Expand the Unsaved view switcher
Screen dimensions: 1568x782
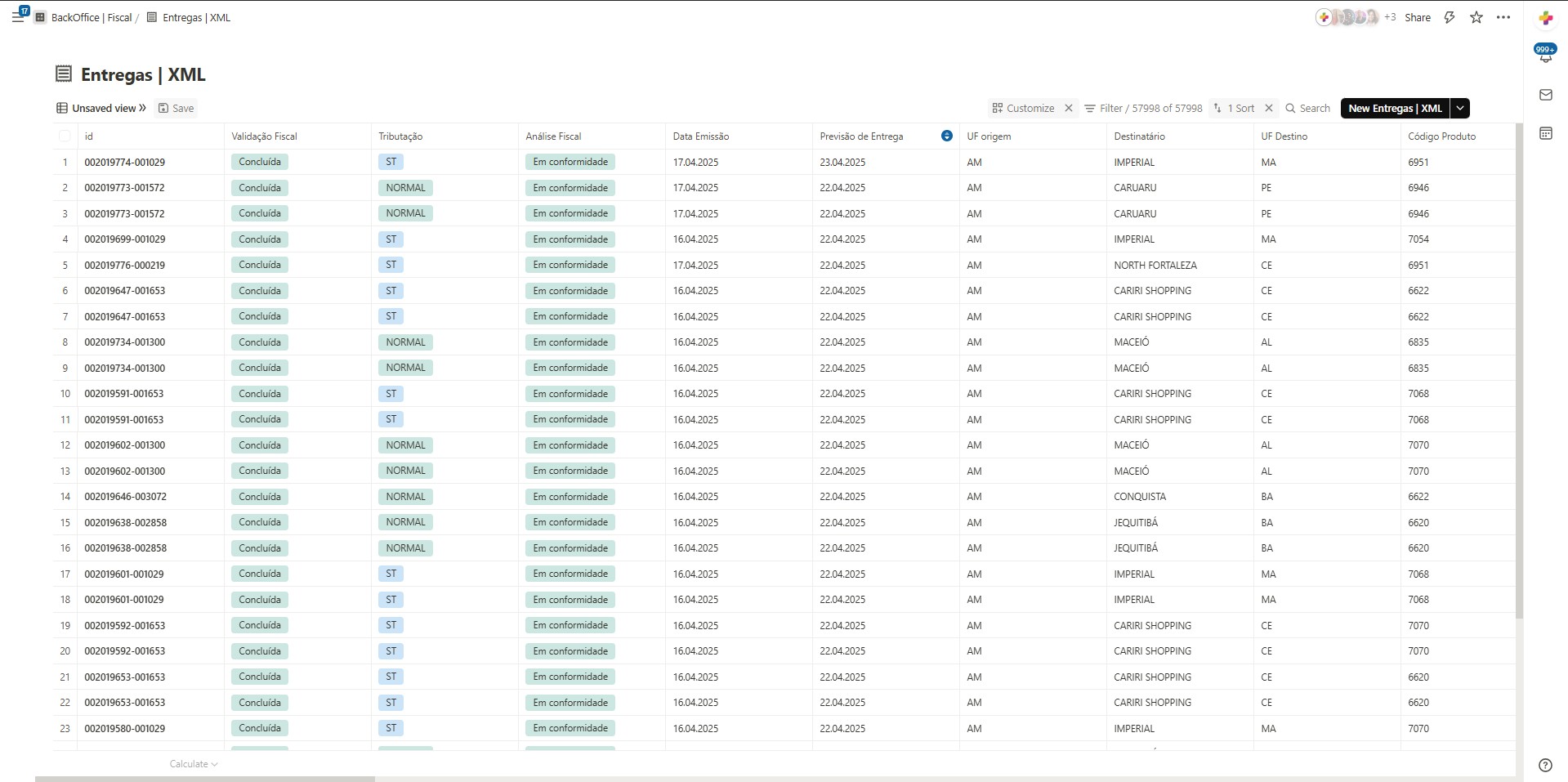click(101, 108)
